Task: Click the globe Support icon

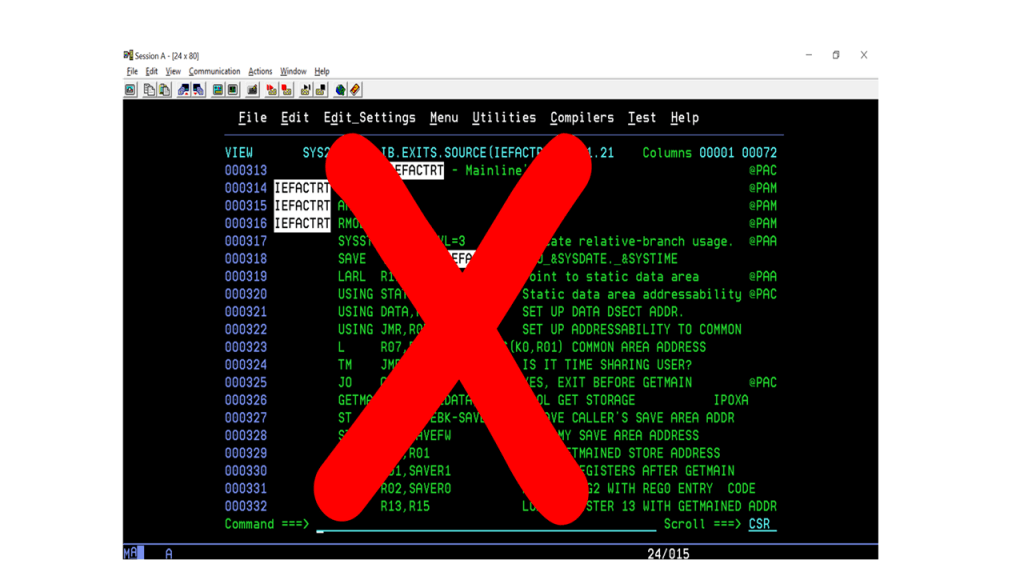Action: [340, 89]
